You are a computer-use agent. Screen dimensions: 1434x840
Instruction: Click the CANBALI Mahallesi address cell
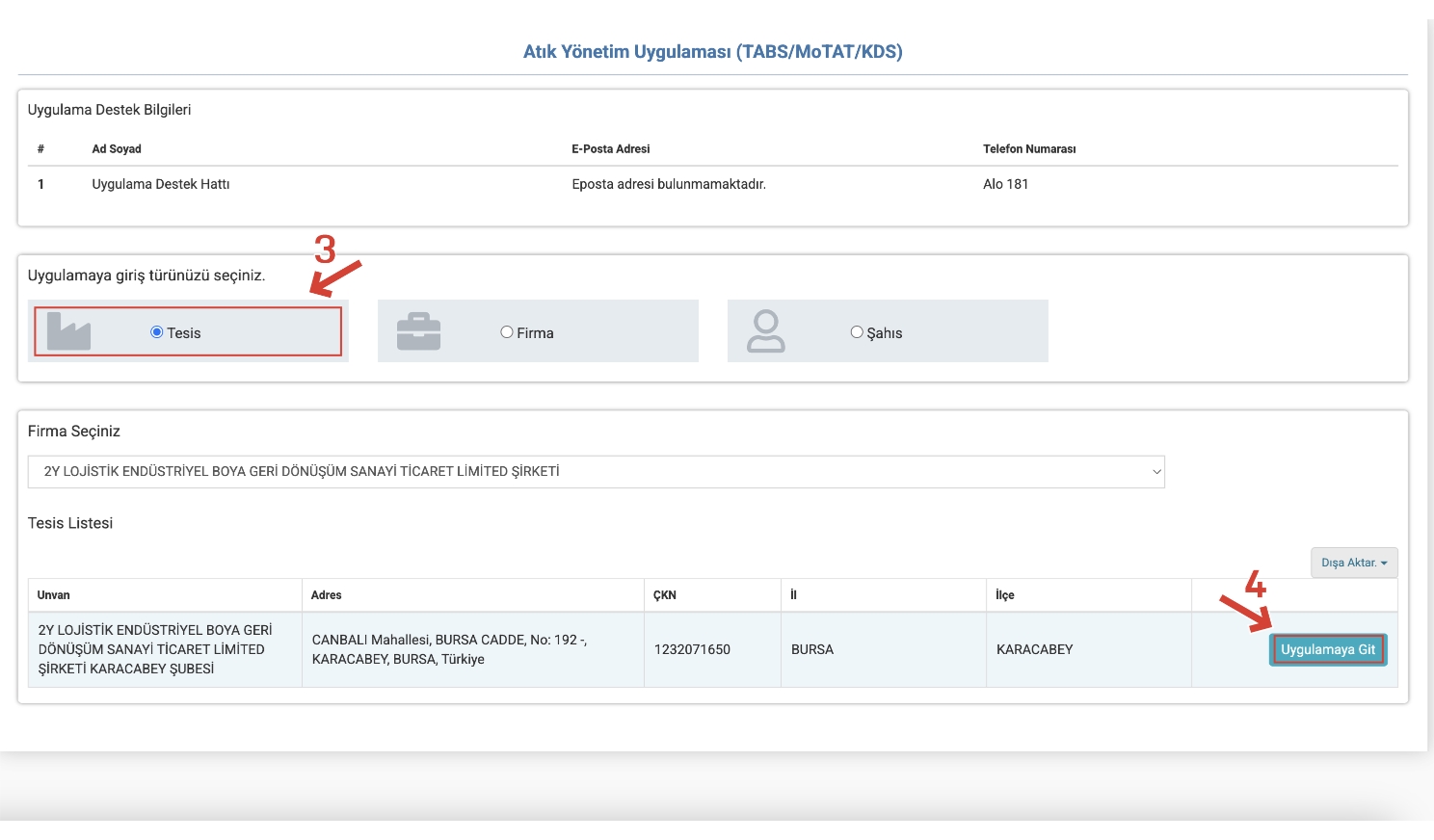449,649
